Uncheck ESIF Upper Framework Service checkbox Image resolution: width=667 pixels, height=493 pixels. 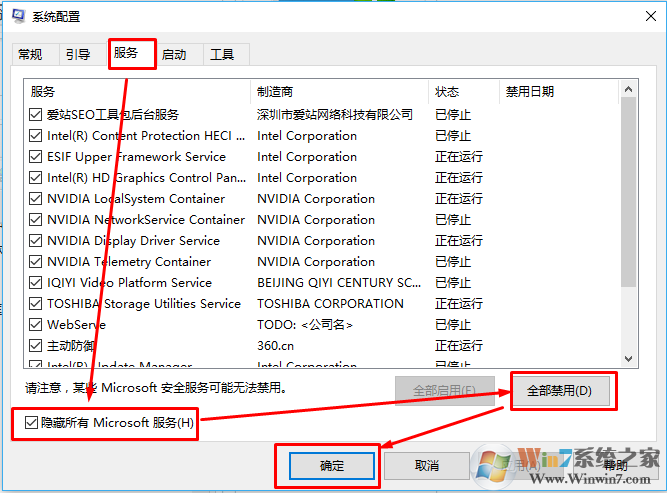pos(35,157)
